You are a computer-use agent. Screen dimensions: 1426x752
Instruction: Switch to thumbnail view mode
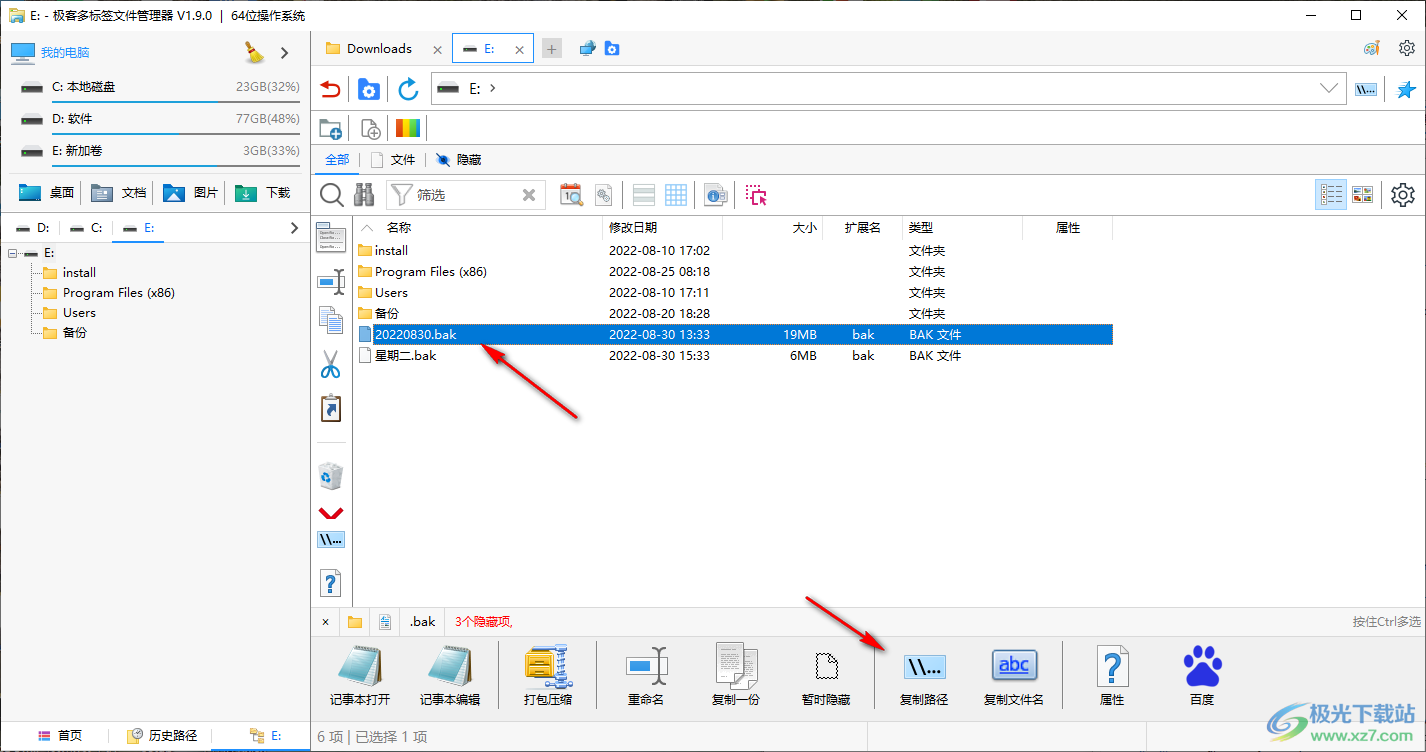1362,195
